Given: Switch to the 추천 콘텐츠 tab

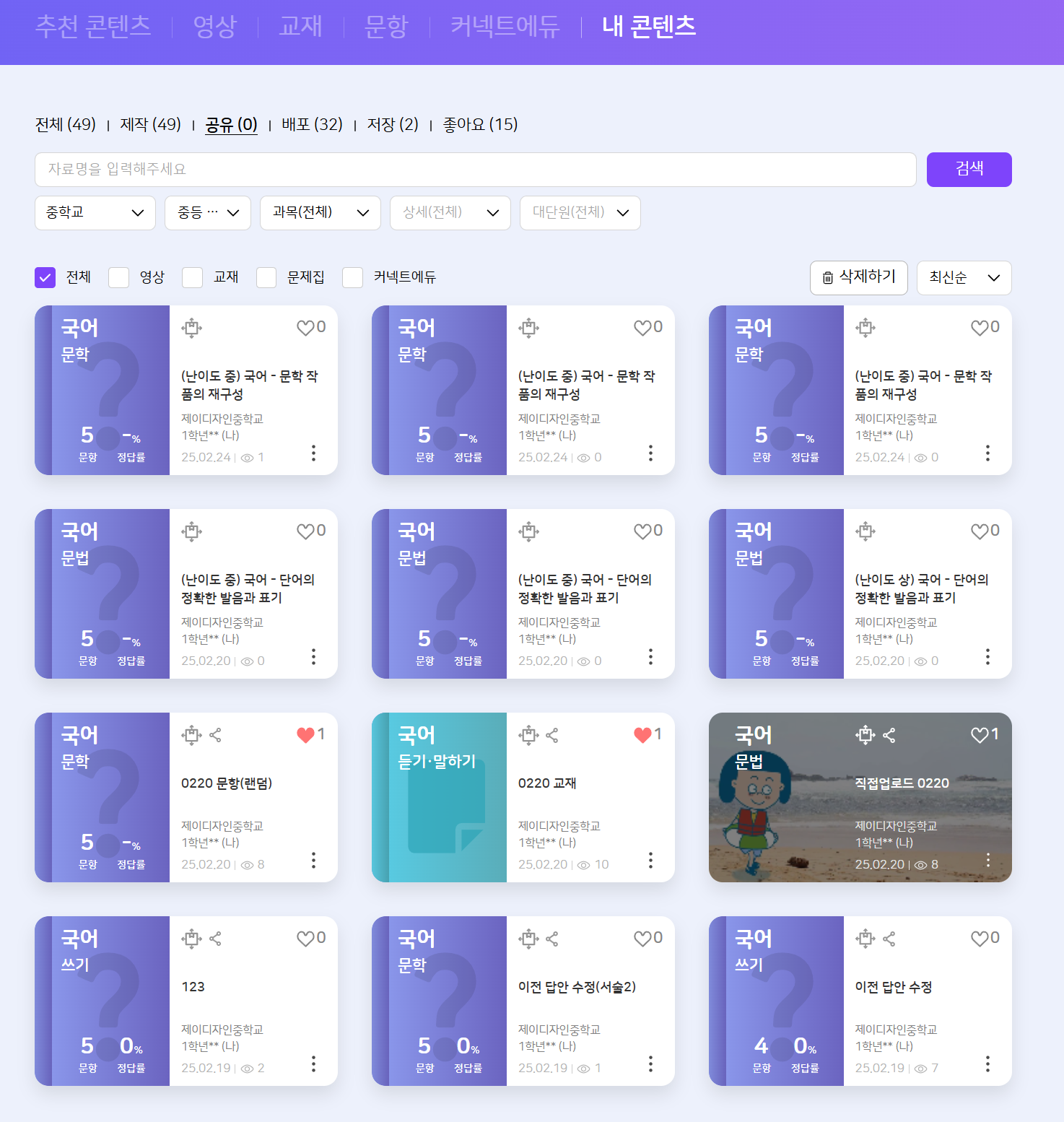Looking at the screenshot, I should [93, 27].
